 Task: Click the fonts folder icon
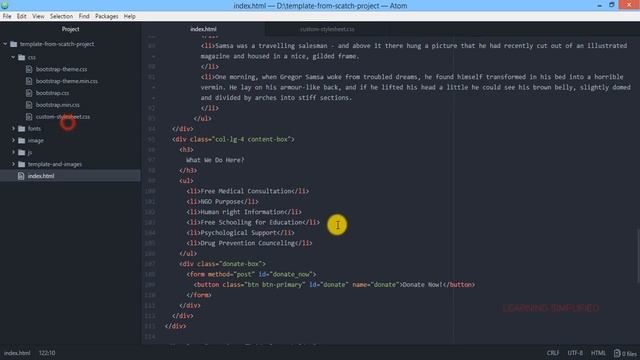(x=22, y=129)
